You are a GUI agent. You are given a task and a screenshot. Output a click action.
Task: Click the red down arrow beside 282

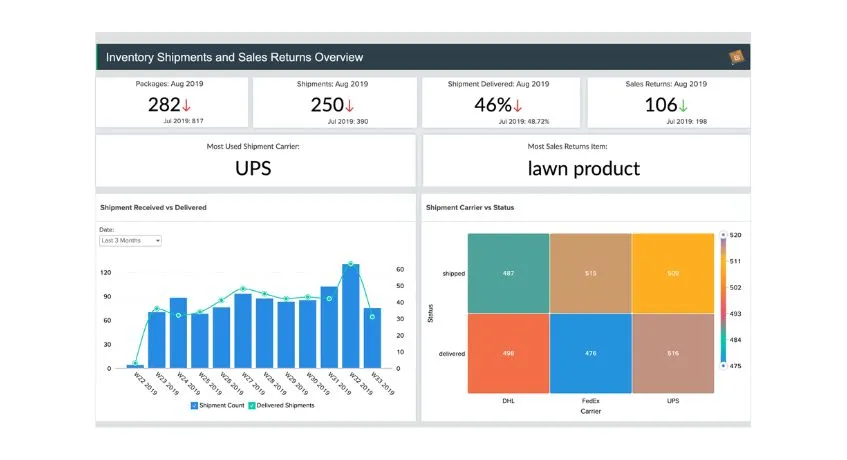[186, 105]
